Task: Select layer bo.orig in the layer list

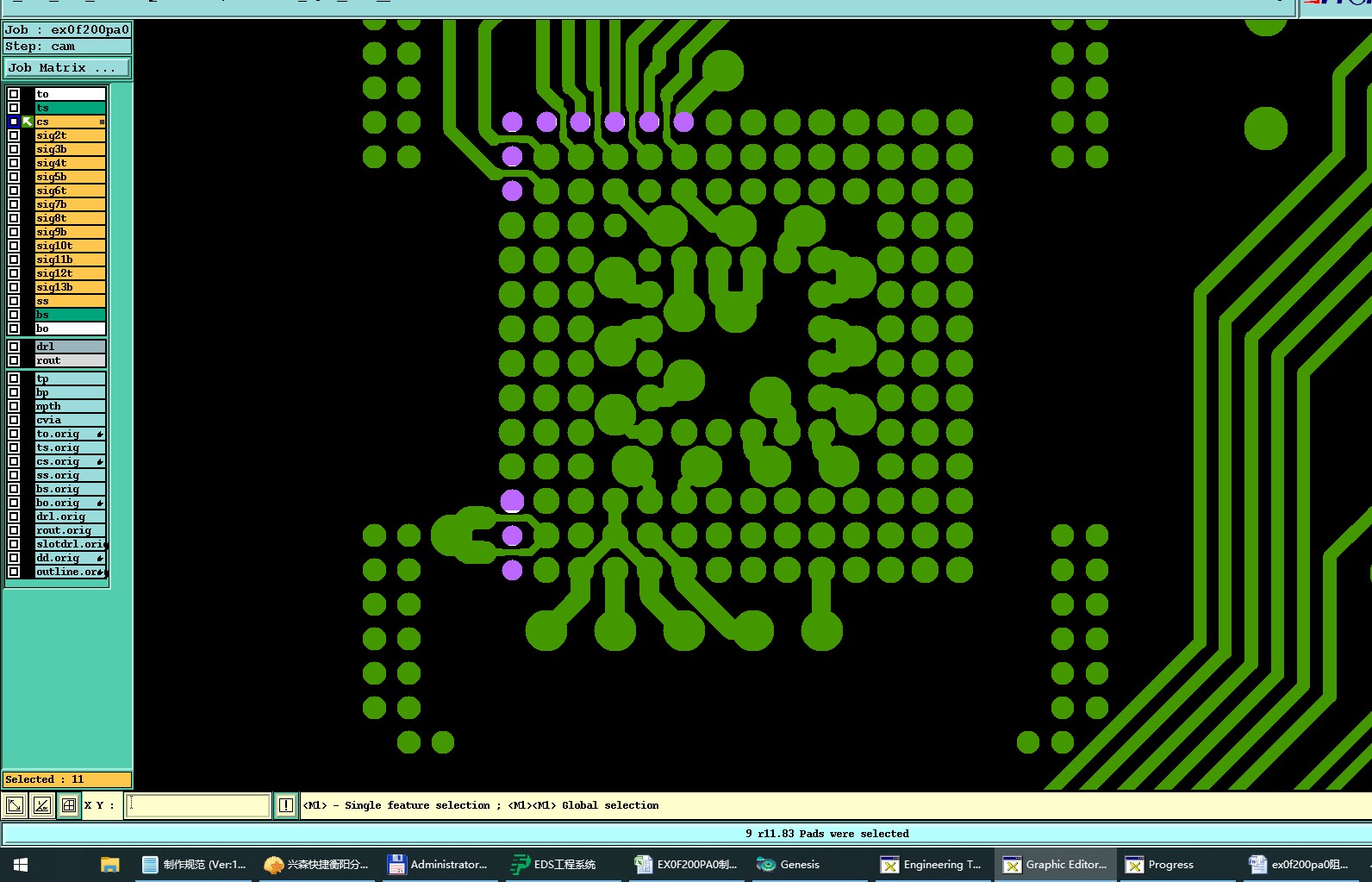Action: [x=70, y=503]
